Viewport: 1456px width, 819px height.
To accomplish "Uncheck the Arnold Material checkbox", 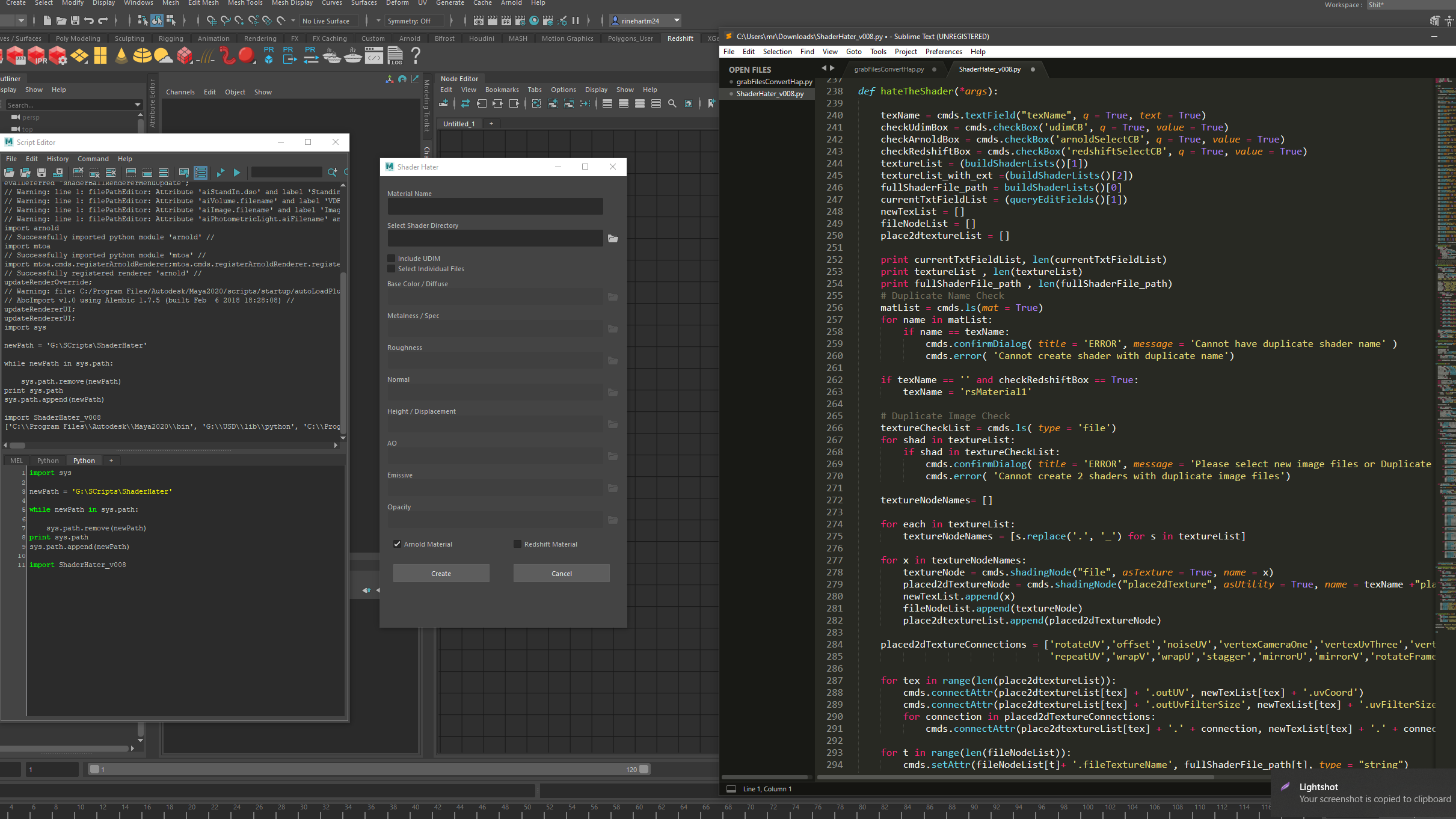I will [x=397, y=544].
